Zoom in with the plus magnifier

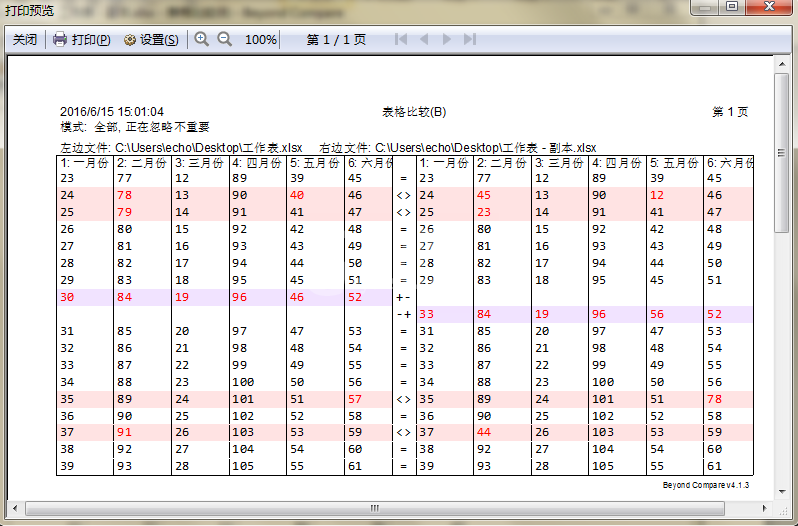(202, 39)
